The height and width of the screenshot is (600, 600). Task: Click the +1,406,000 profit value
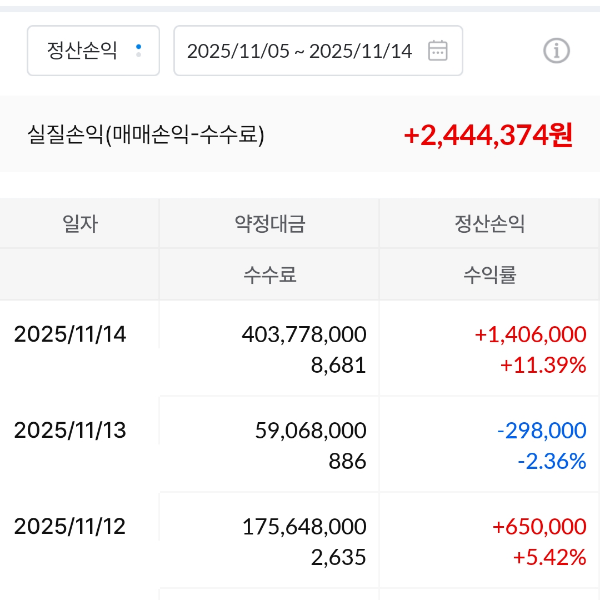point(530,334)
